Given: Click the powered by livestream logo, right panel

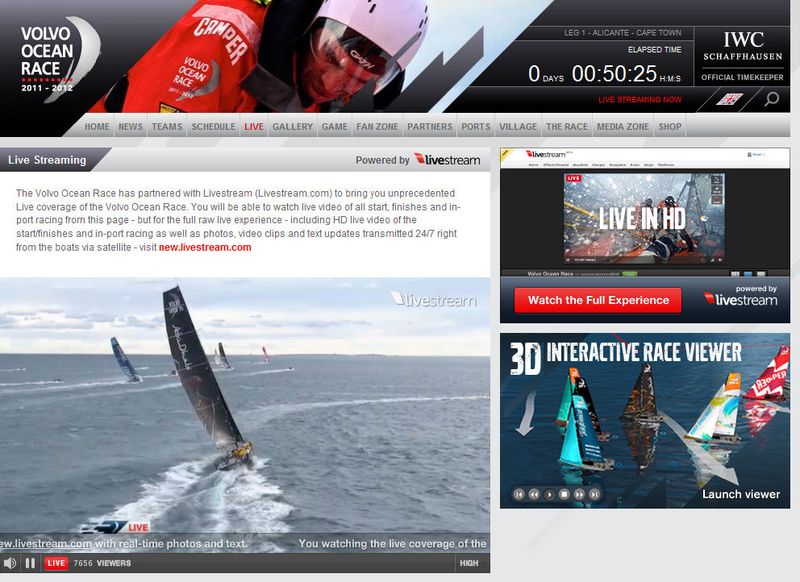Looking at the screenshot, I should point(741,296).
